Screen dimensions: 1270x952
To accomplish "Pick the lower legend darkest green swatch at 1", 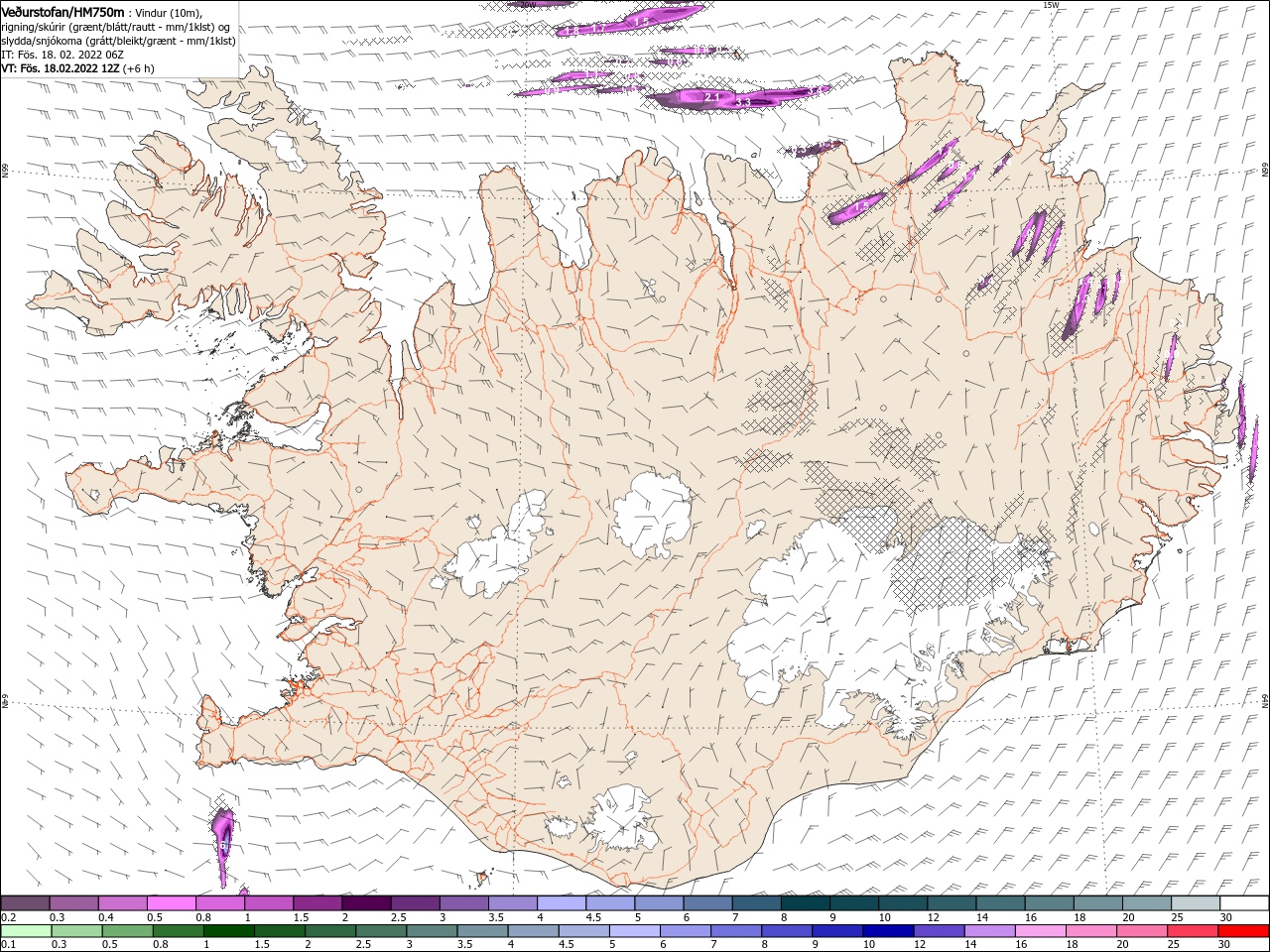I will [228, 931].
